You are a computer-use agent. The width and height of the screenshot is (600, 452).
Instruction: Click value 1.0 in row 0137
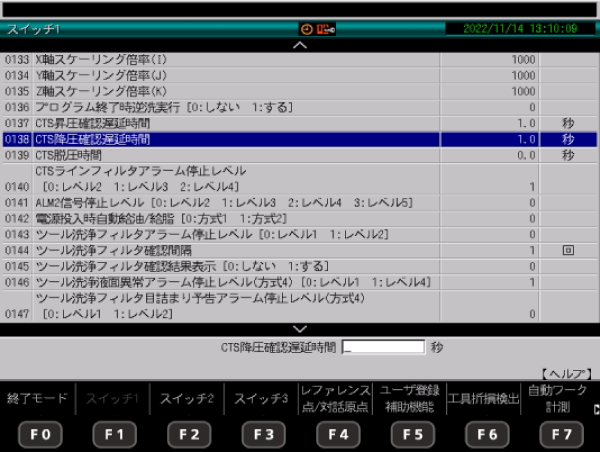526,123
